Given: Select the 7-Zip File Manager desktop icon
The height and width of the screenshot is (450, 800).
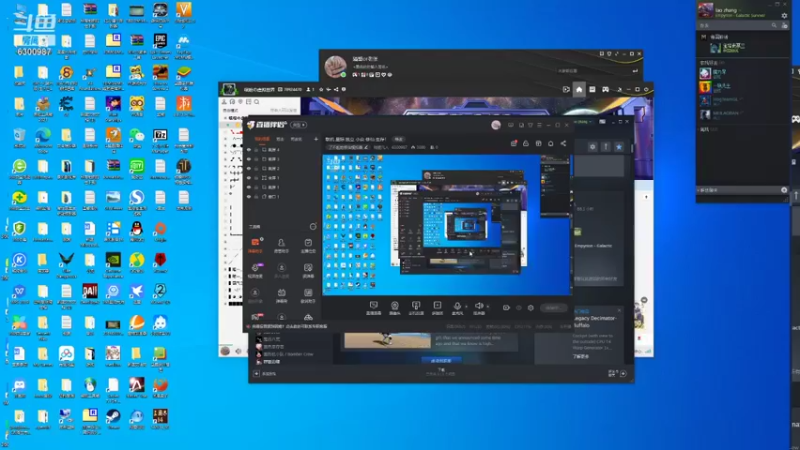Looking at the screenshot, I should [x=160, y=138].
